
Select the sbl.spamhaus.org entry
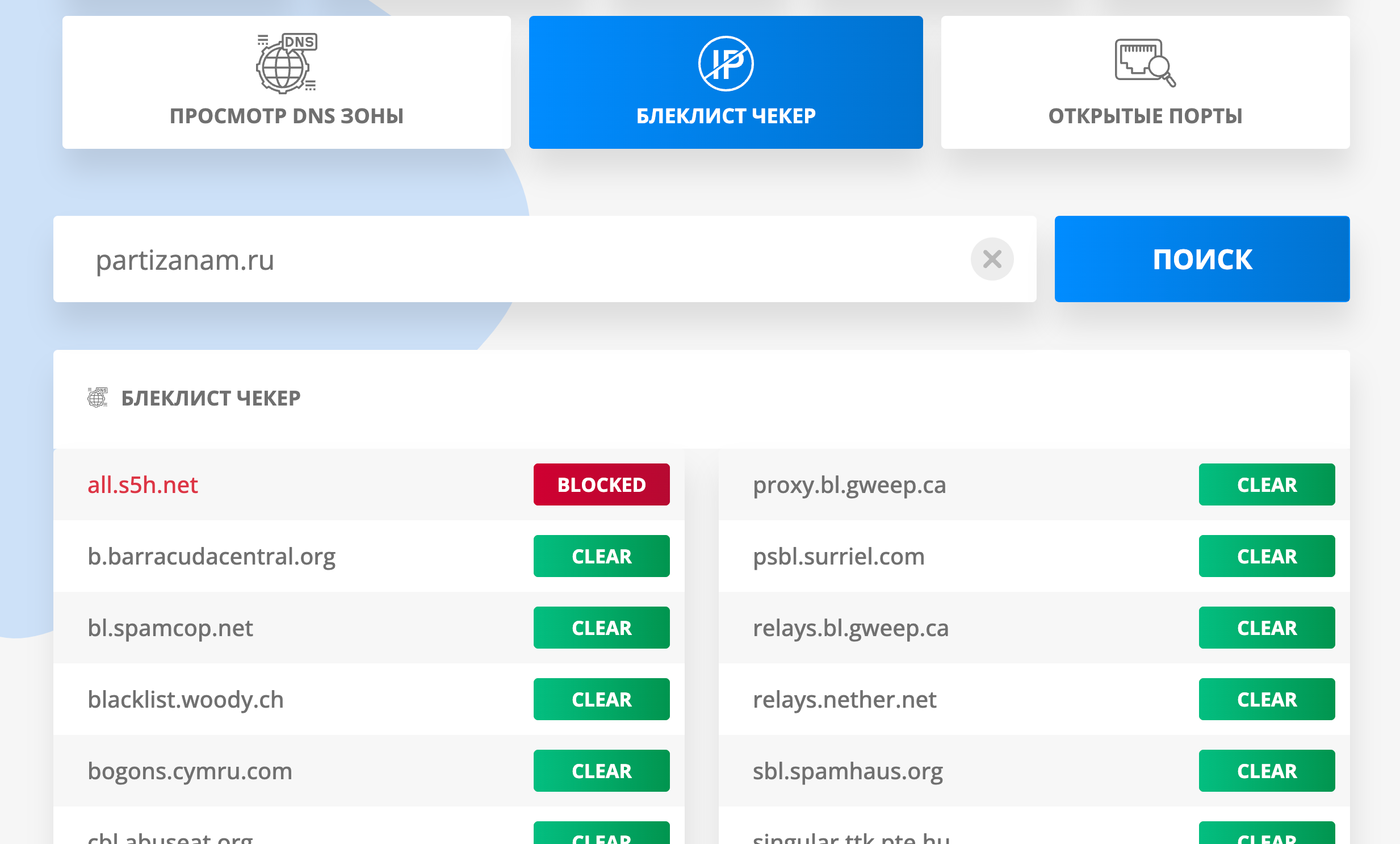click(847, 771)
